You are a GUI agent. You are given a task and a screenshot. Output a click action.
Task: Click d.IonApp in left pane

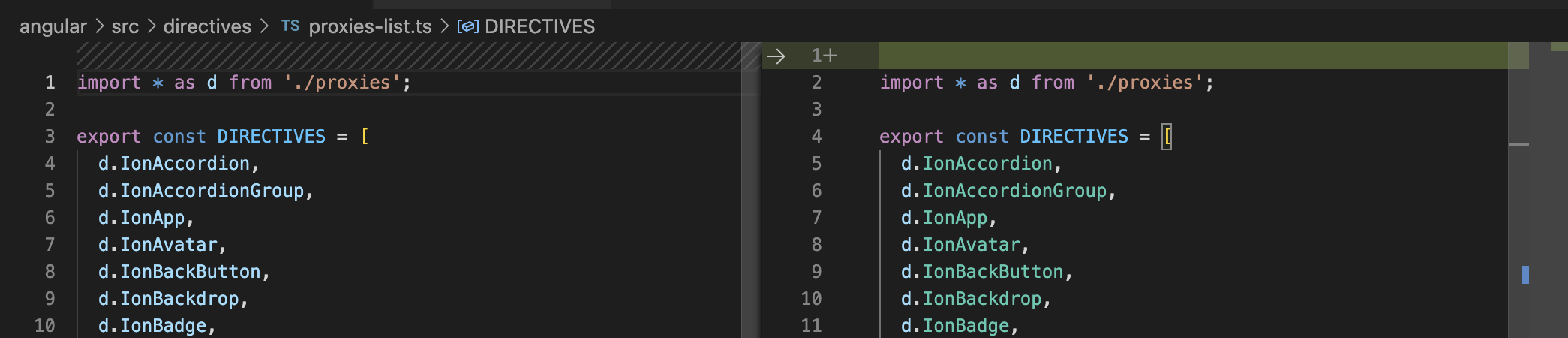pos(146,218)
